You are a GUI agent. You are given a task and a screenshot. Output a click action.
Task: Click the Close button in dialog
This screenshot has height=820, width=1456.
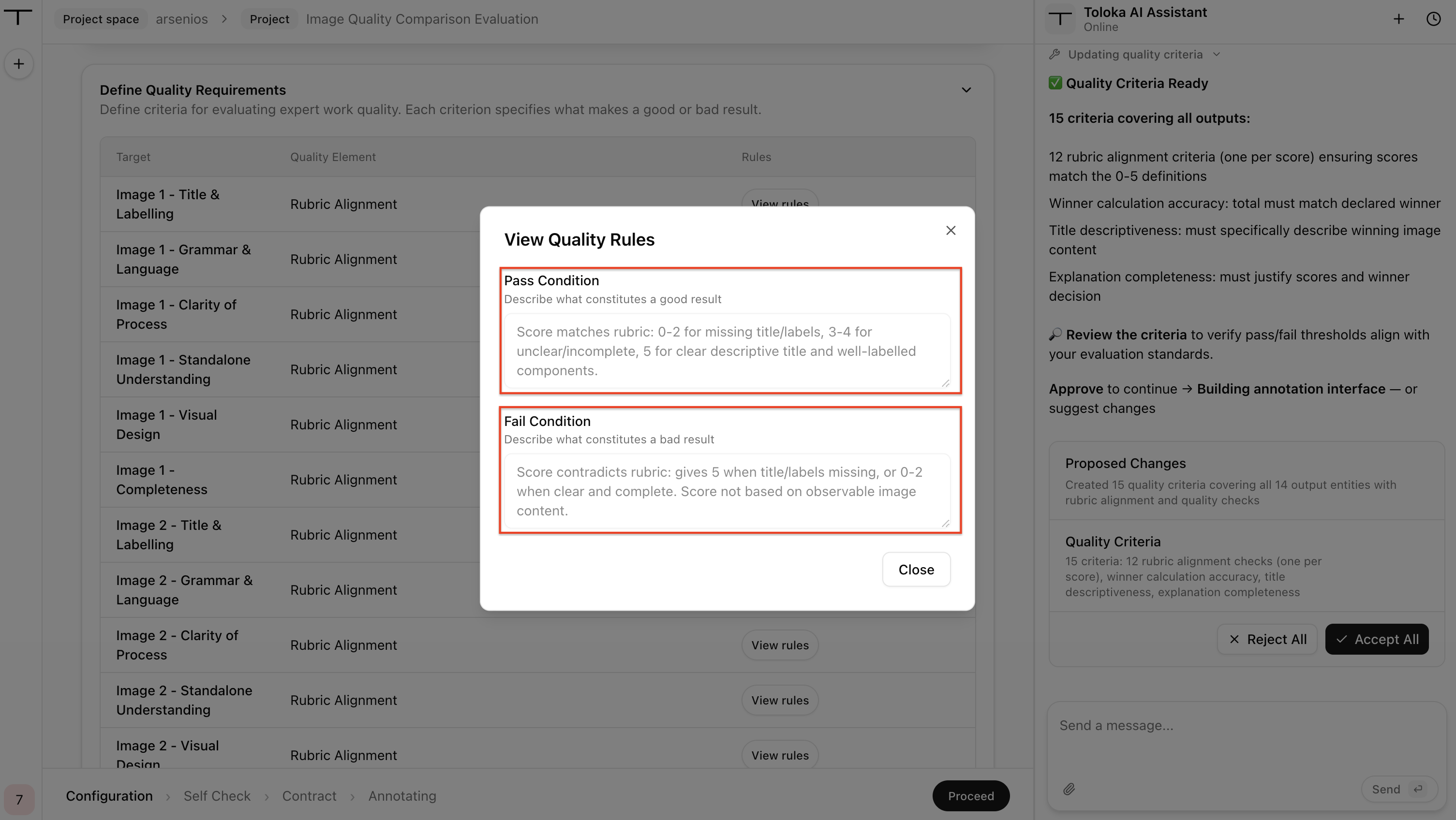pyautogui.click(x=916, y=569)
